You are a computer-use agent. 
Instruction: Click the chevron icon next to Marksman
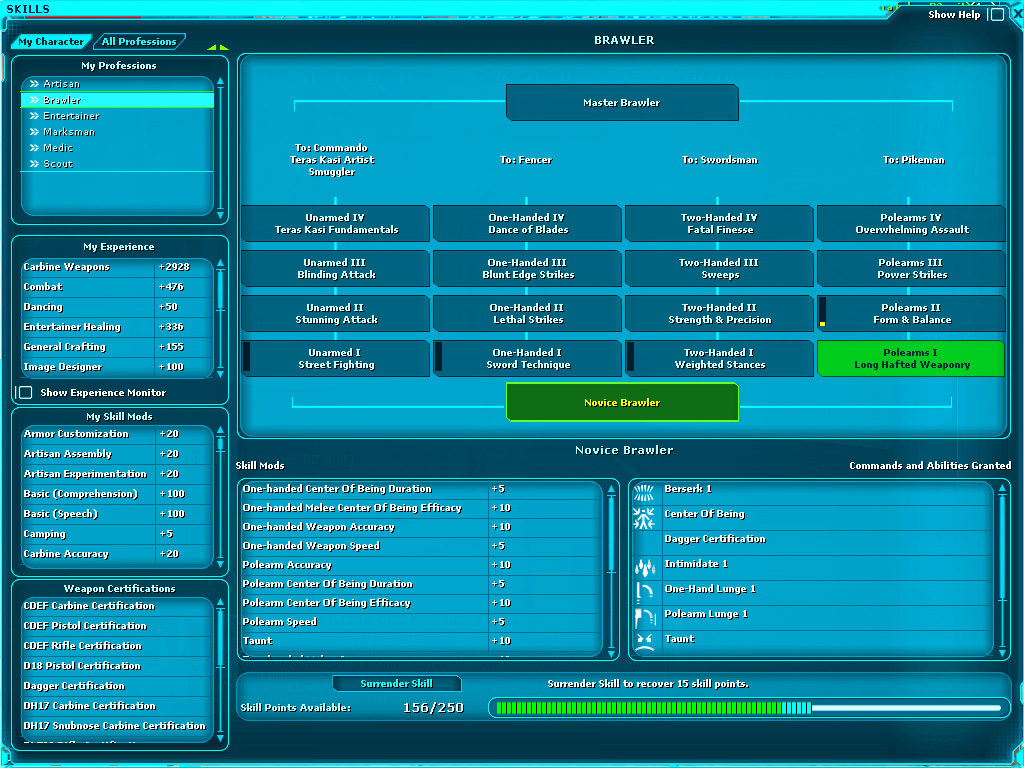(x=35, y=132)
